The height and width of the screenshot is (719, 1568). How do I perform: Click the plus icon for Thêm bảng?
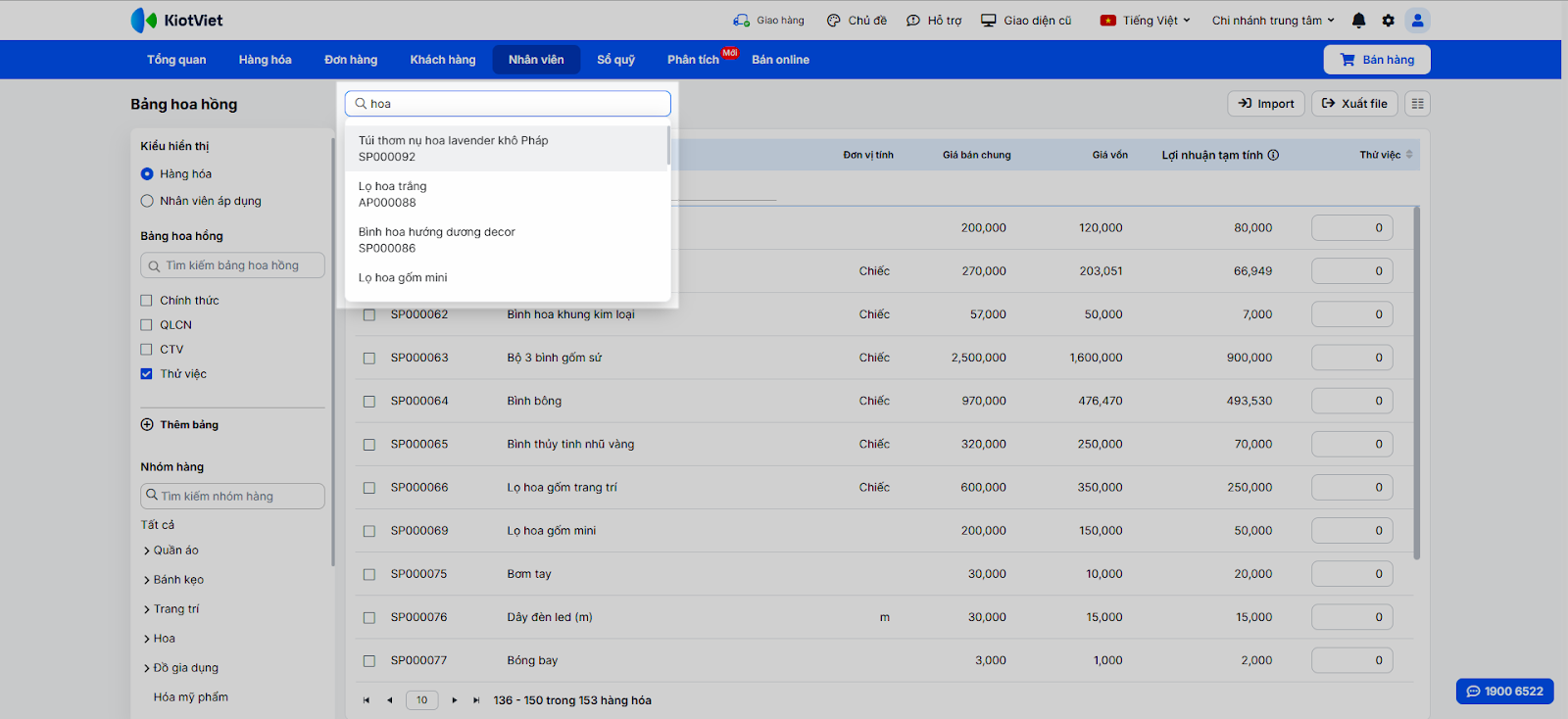tap(147, 425)
